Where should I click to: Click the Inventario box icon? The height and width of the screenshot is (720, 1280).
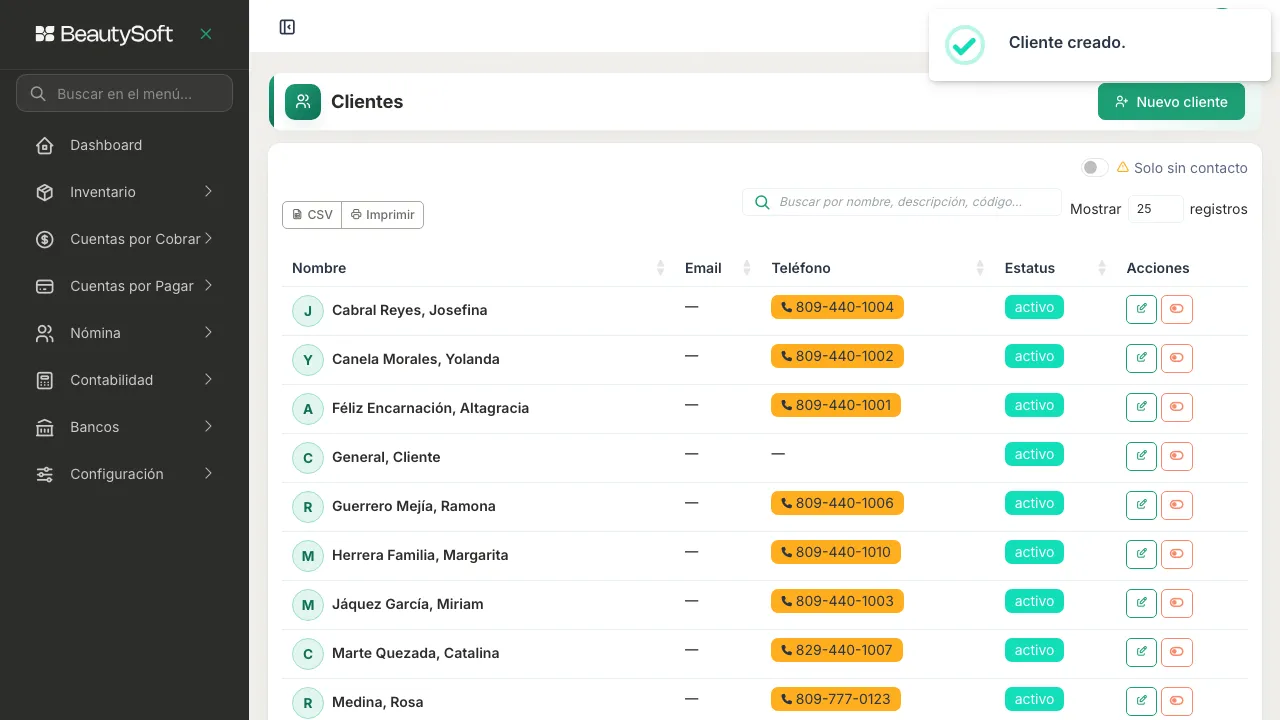(x=45, y=193)
